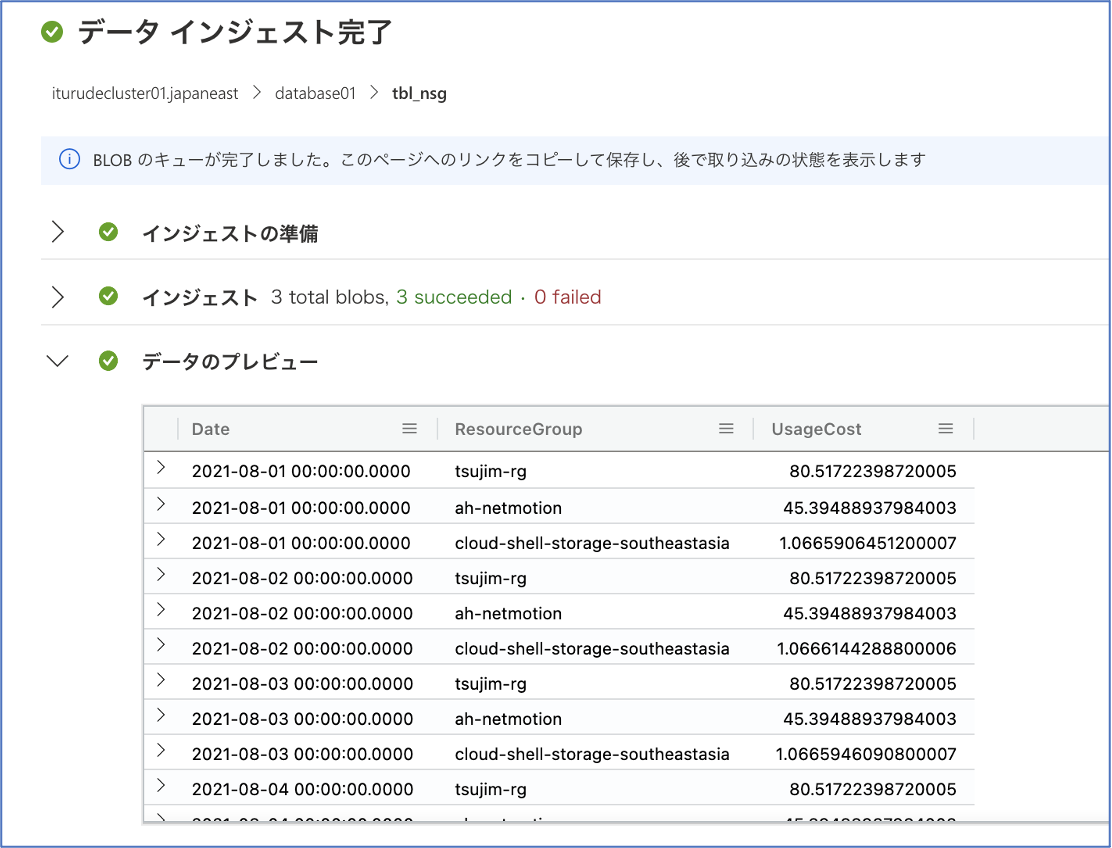Select ah-netmotion cell in 2021-08-03 row

pos(508,719)
